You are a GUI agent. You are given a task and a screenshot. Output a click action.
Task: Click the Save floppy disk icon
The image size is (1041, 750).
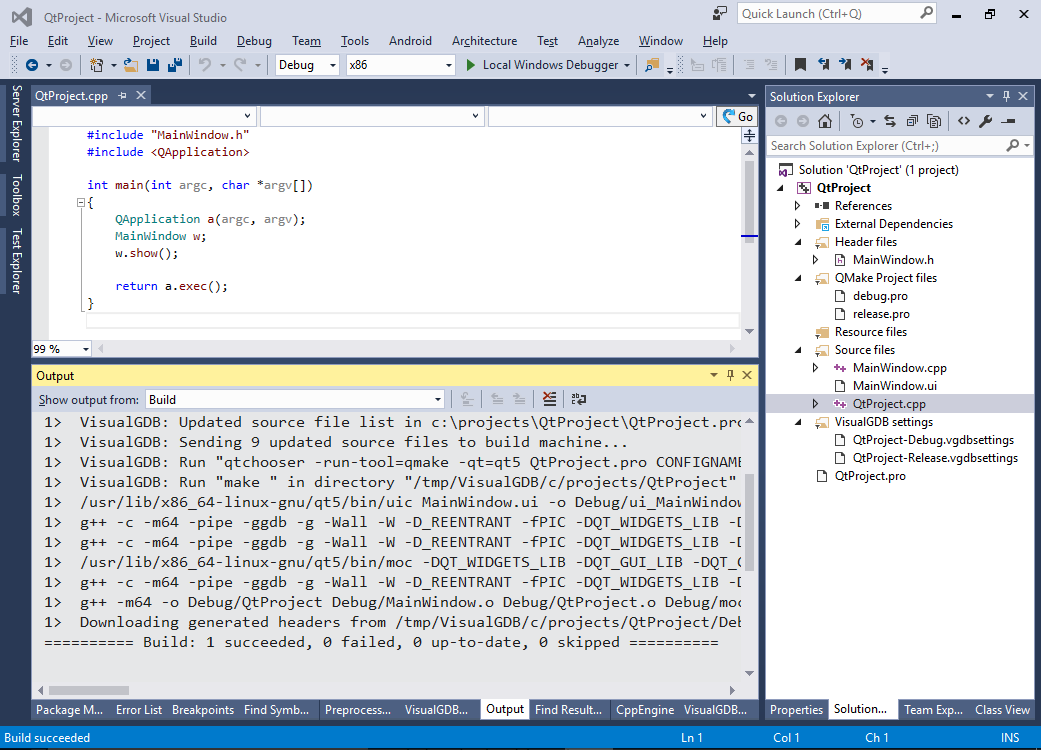click(x=153, y=65)
